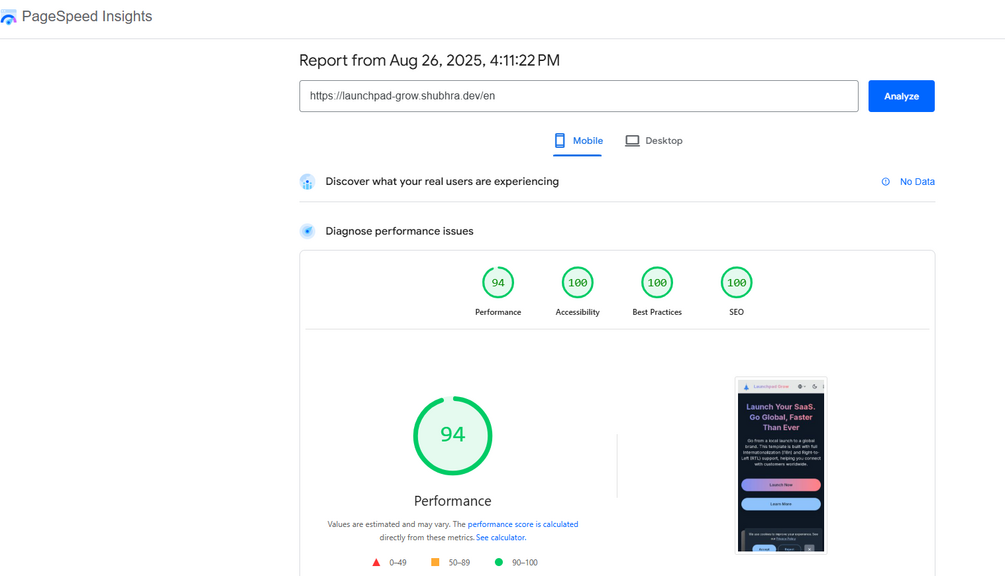Open the mobile page screenshot thumbnail
The width and height of the screenshot is (1005, 576).
[781, 466]
